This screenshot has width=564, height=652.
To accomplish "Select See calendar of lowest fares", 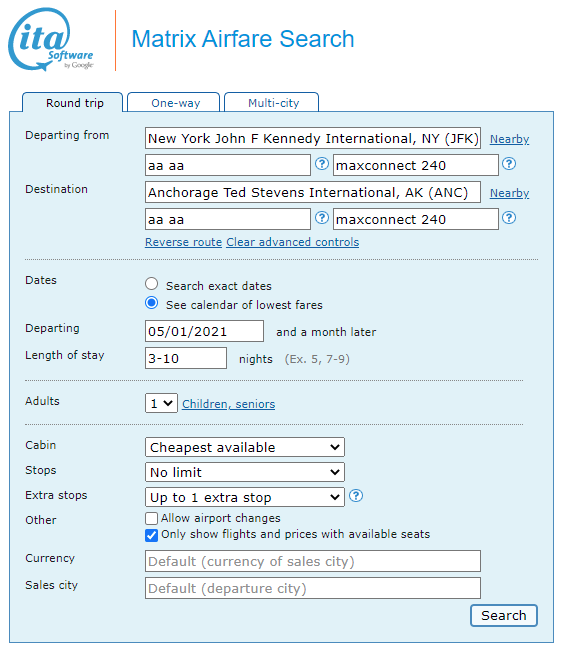I will pos(151,303).
